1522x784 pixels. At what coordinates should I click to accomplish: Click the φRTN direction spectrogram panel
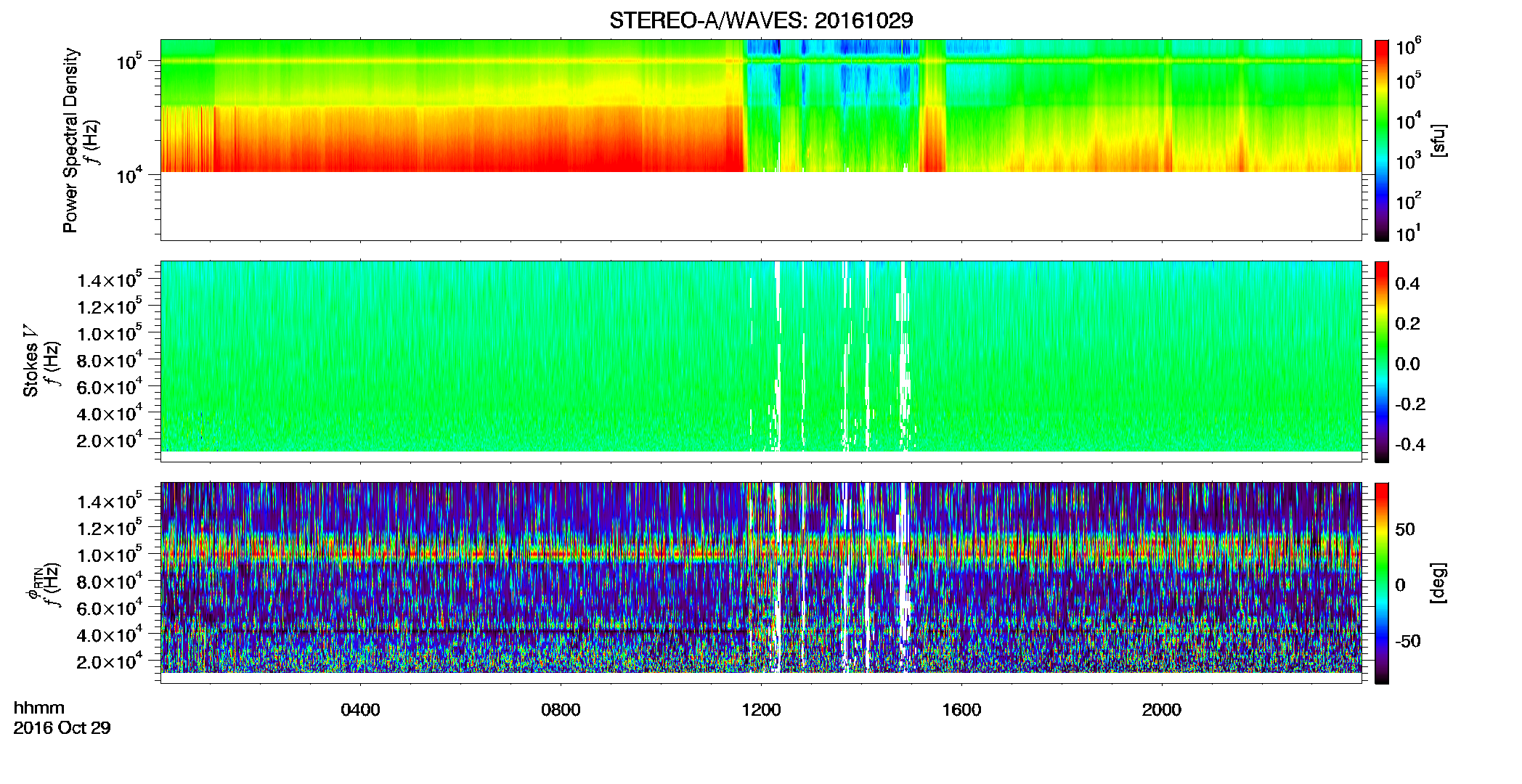[761, 582]
